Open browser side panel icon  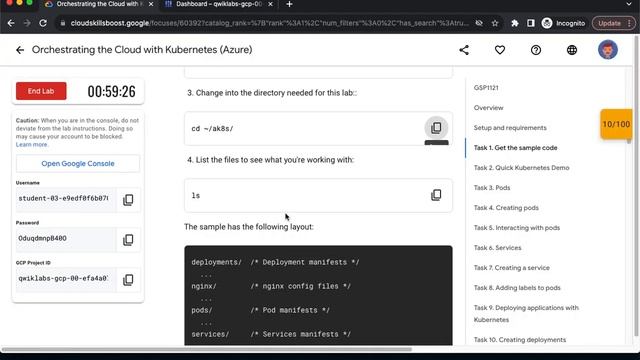click(x=531, y=23)
